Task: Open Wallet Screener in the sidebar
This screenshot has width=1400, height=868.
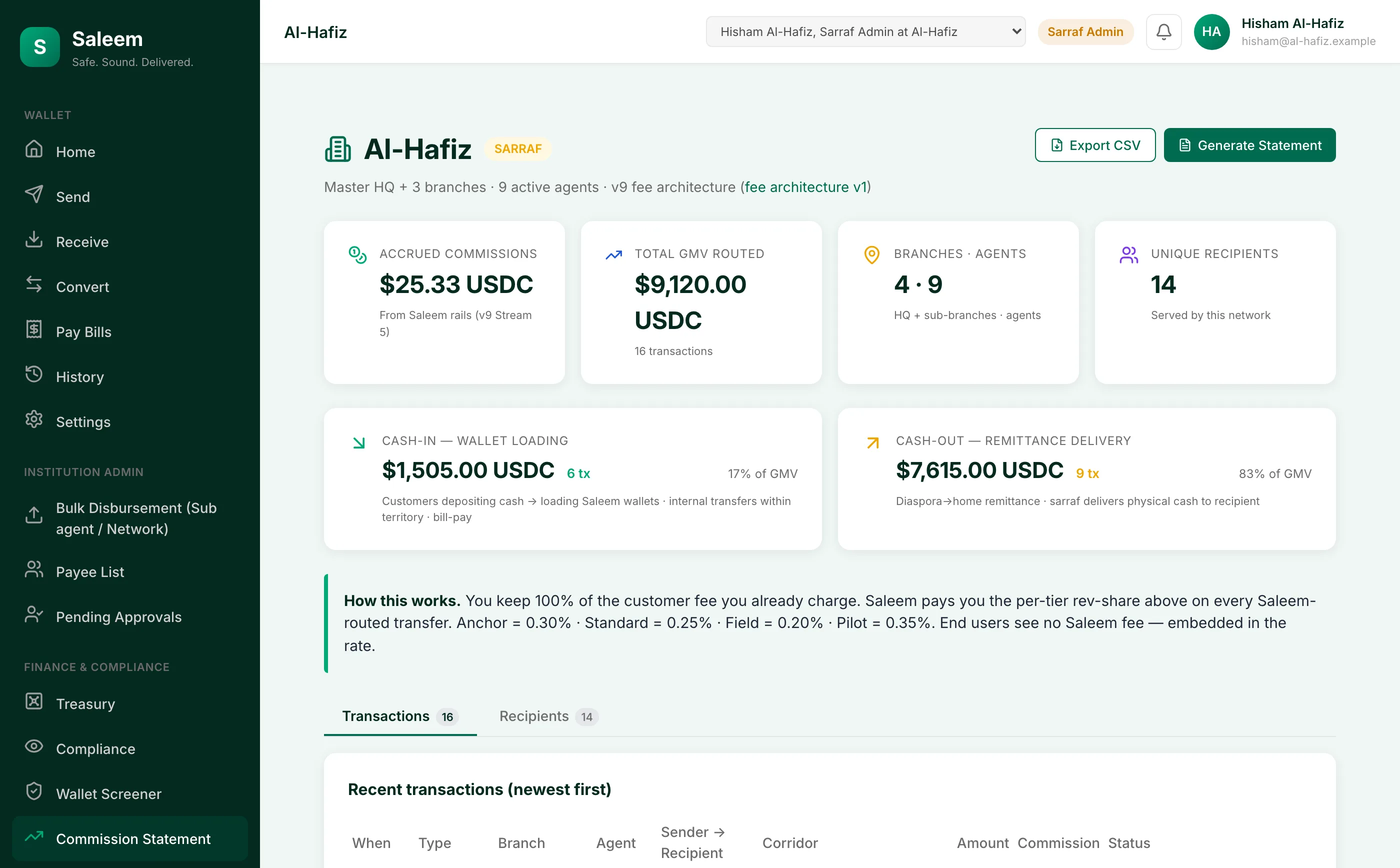Action: [129, 794]
